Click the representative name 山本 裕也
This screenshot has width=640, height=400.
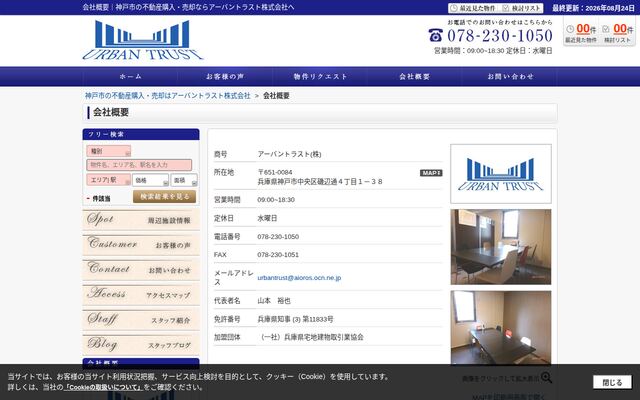pos(274,301)
